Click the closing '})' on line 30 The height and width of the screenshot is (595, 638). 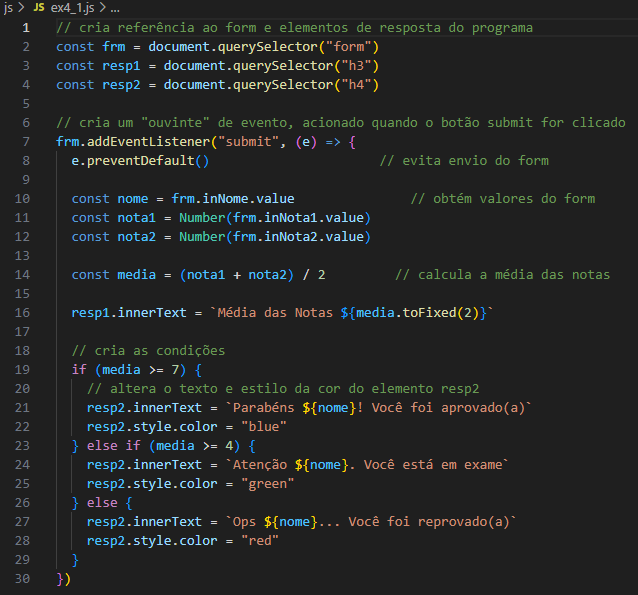[64, 579]
